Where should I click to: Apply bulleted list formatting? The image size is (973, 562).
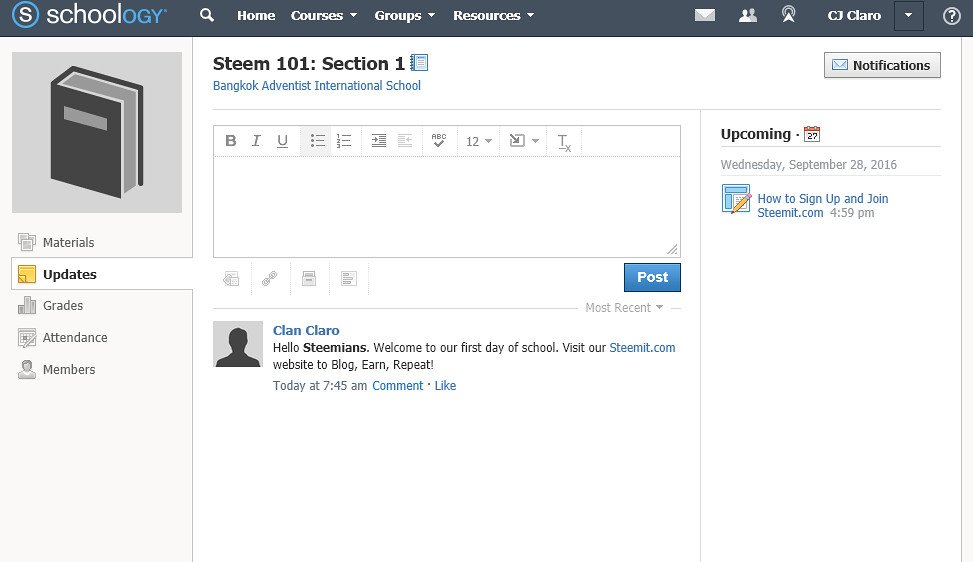point(317,141)
